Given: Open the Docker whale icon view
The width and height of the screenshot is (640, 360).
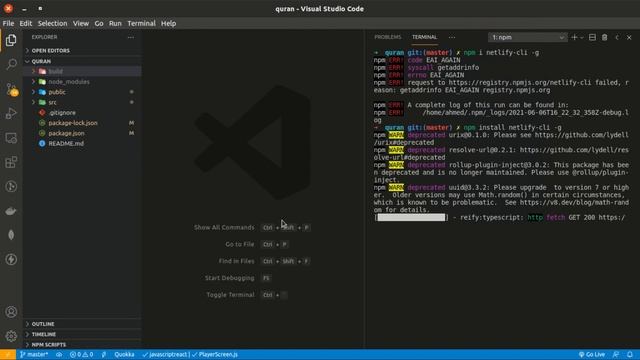Looking at the screenshot, I should [x=11, y=211].
